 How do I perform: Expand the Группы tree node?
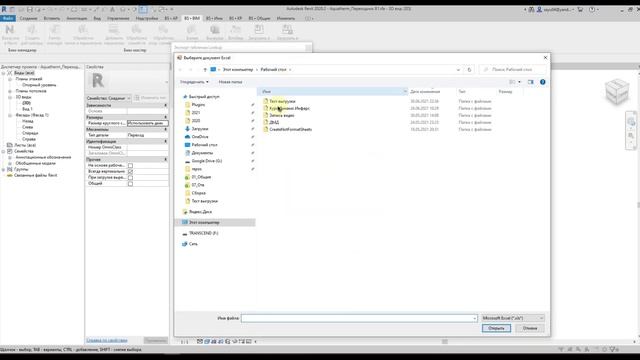(x=3, y=169)
